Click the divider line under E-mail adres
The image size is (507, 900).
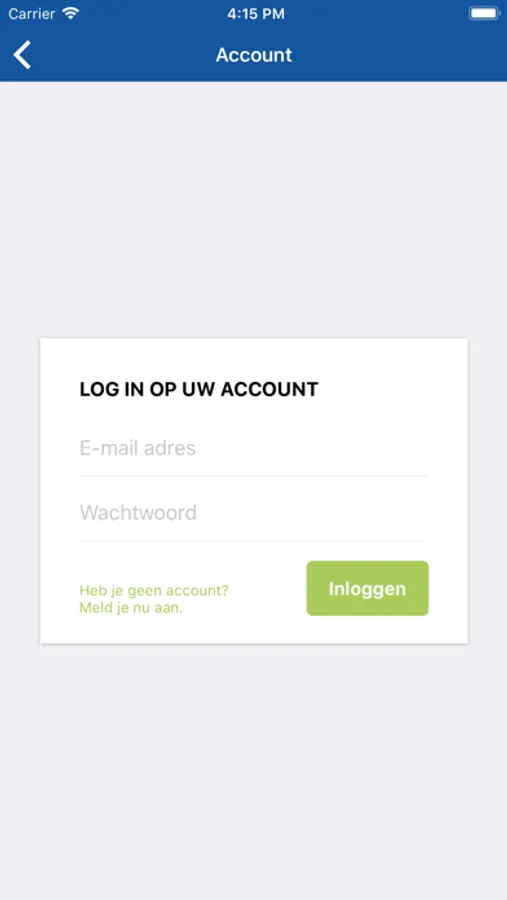pyautogui.click(x=254, y=476)
